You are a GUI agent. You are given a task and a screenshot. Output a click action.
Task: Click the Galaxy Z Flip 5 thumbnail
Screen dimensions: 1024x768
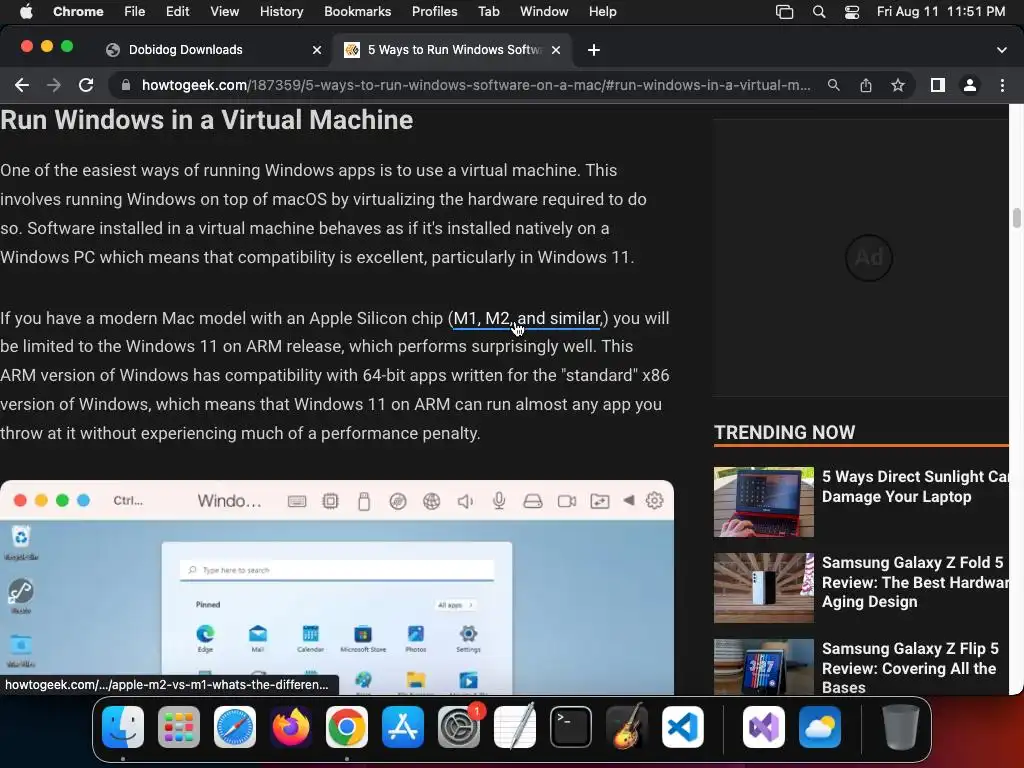(x=763, y=667)
